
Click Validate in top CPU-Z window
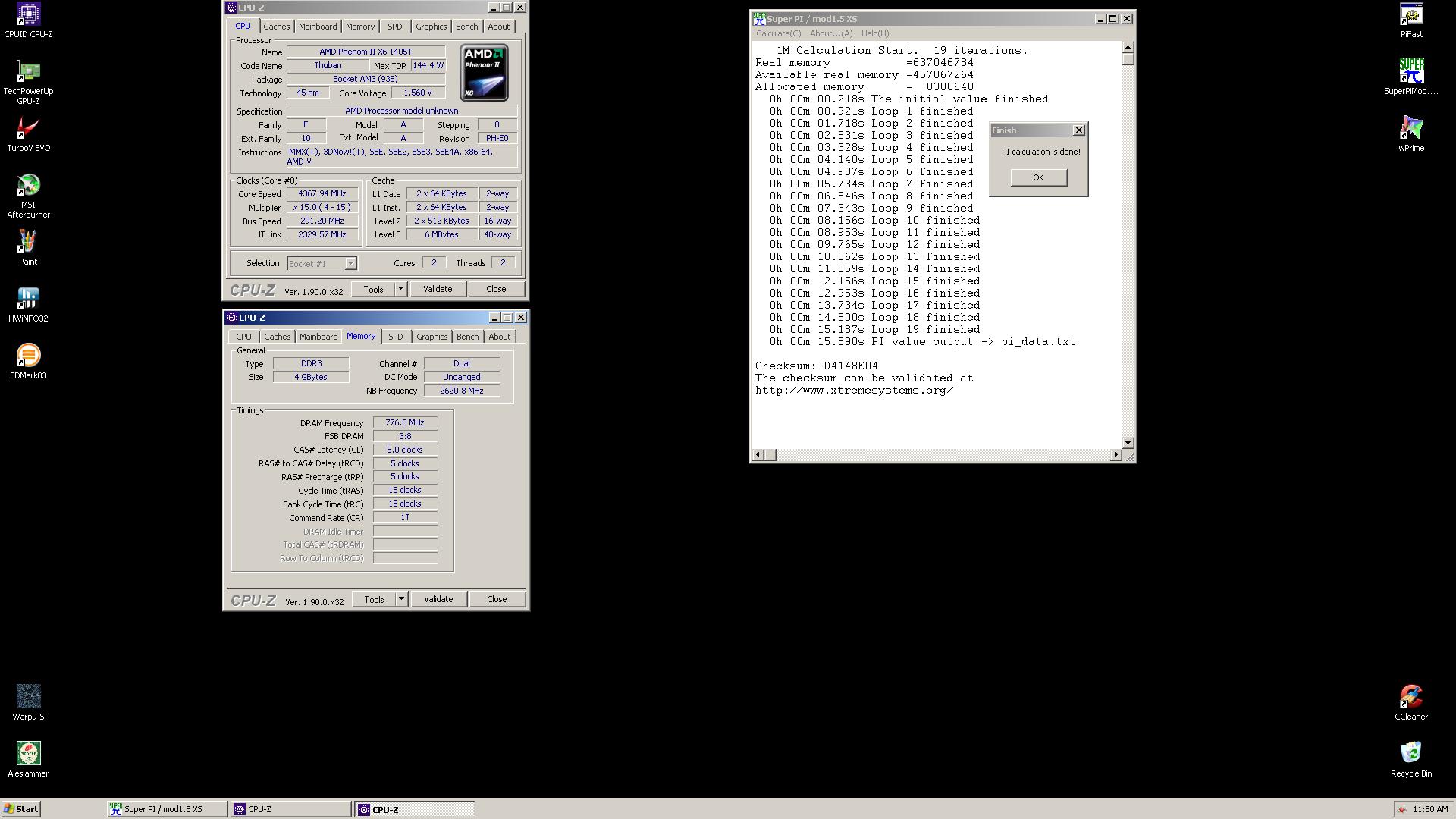click(x=438, y=289)
